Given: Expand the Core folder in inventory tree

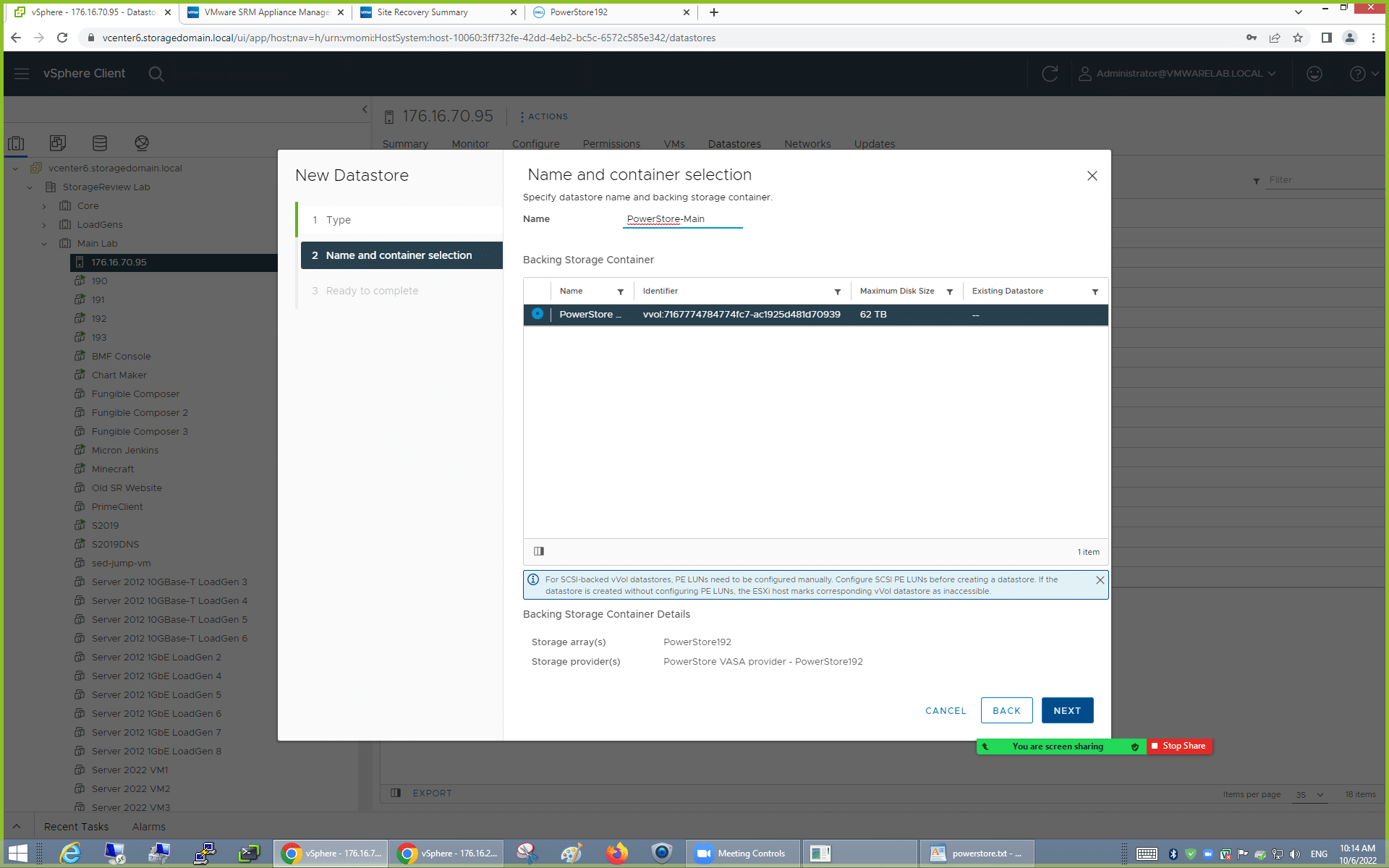Looking at the screenshot, I should pos(44,206).
